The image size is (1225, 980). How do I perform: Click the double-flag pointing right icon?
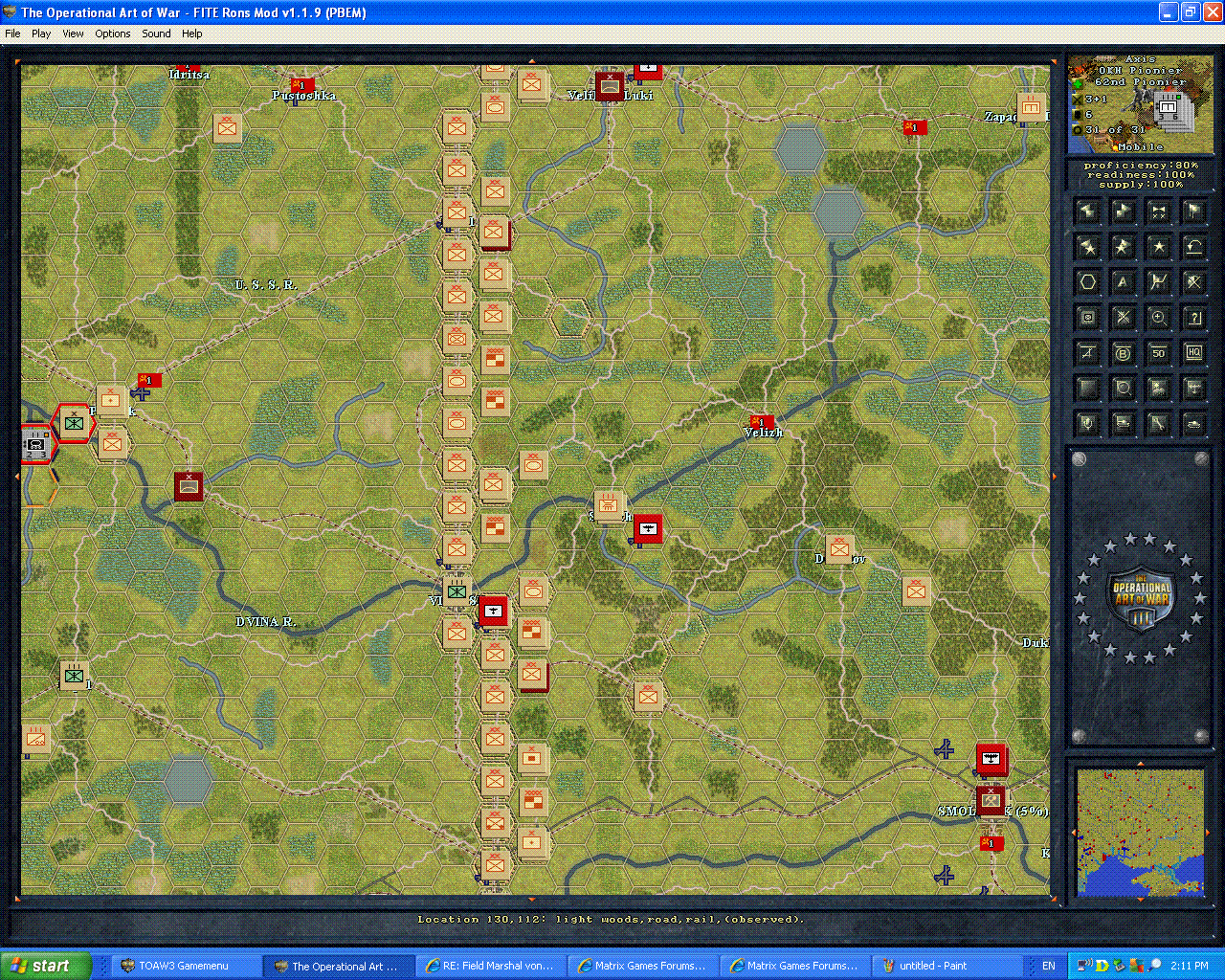(x=1124, y=212)
